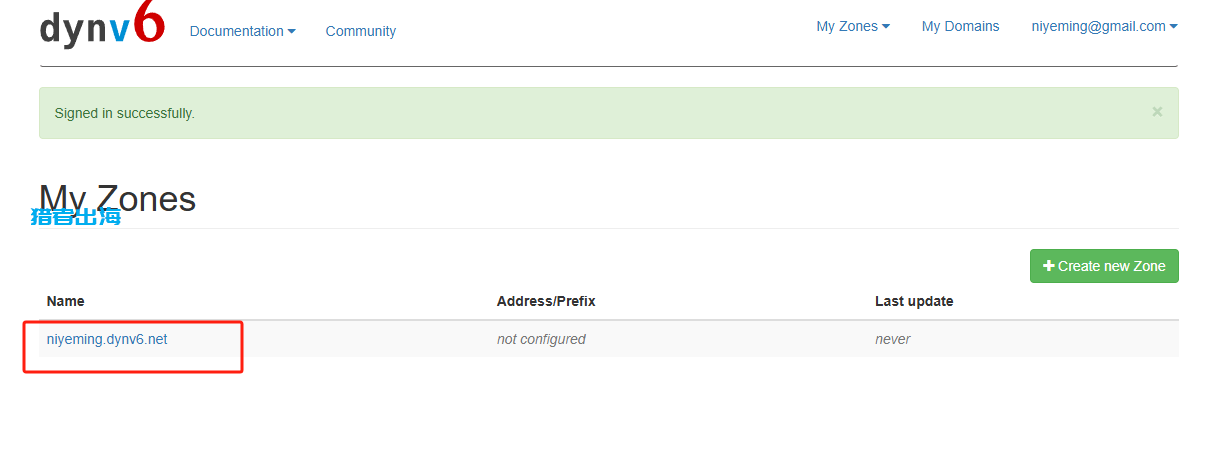The image size is (1205, 451).
Task: Open the niyeming.dynv6.net zone link
Action: [x=107, y=339]
